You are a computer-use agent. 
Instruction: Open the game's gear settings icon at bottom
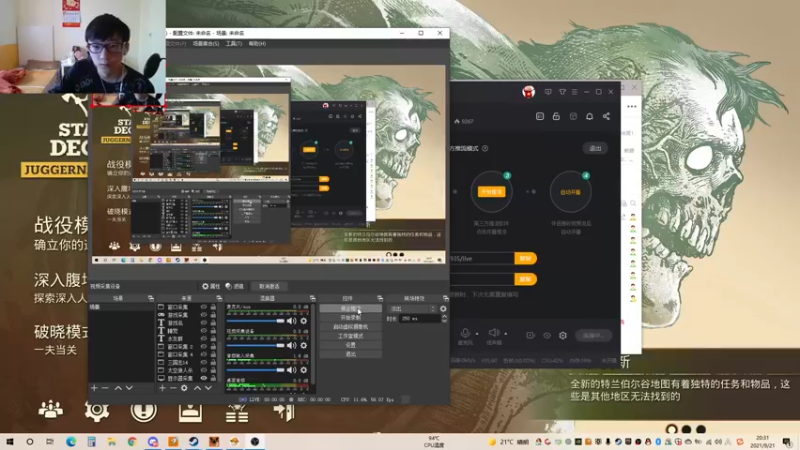tap(97, 411)
